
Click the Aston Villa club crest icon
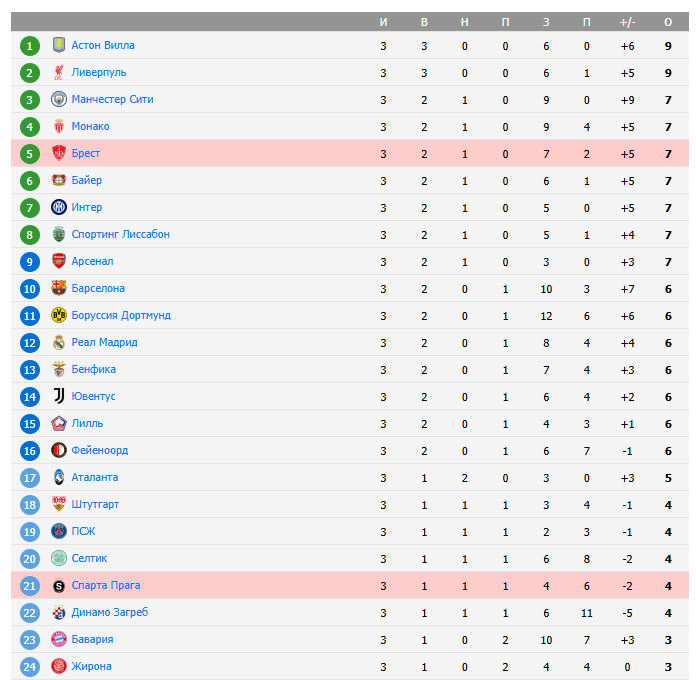[x=58, y=45]
